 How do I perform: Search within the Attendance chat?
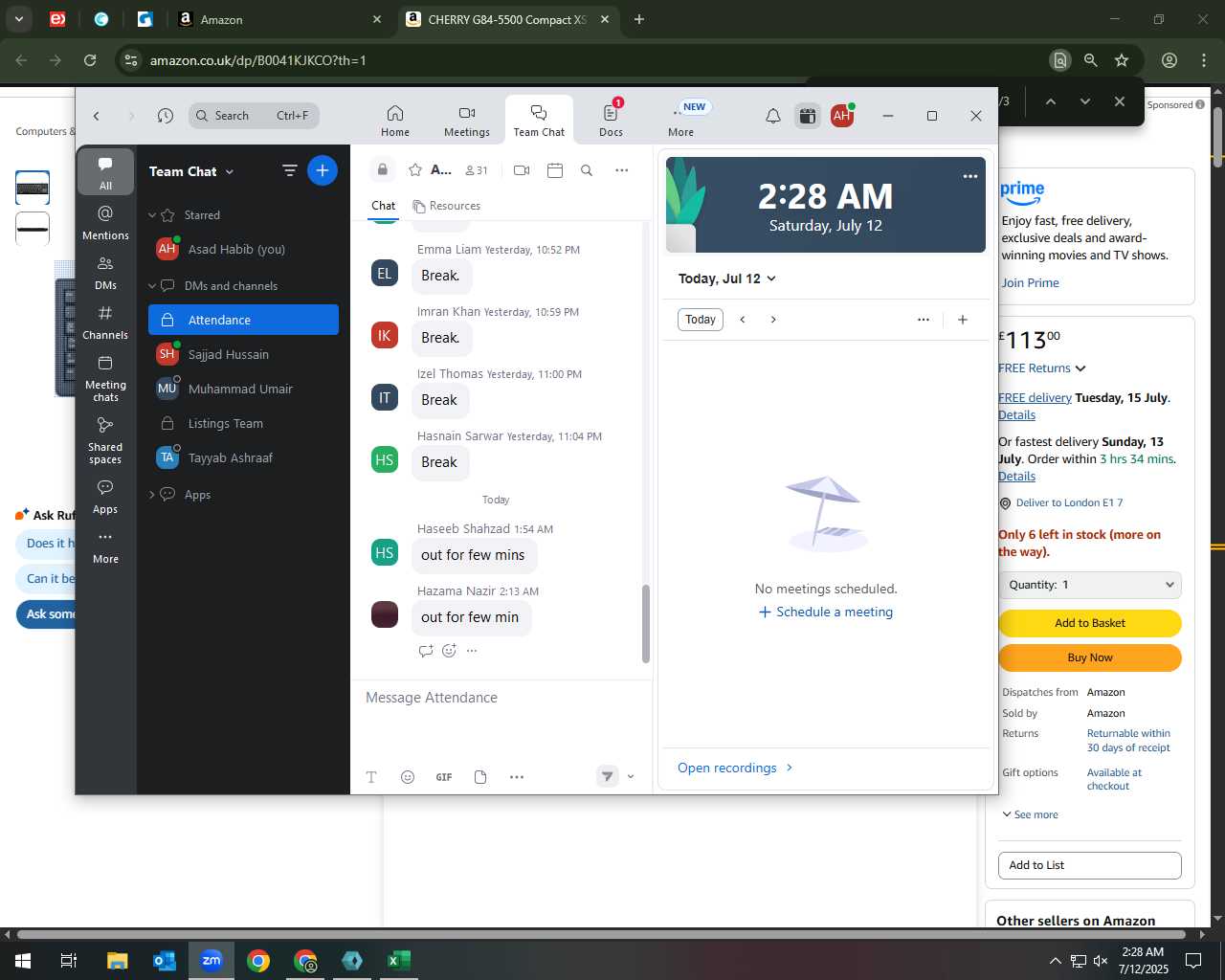(587, 170)
